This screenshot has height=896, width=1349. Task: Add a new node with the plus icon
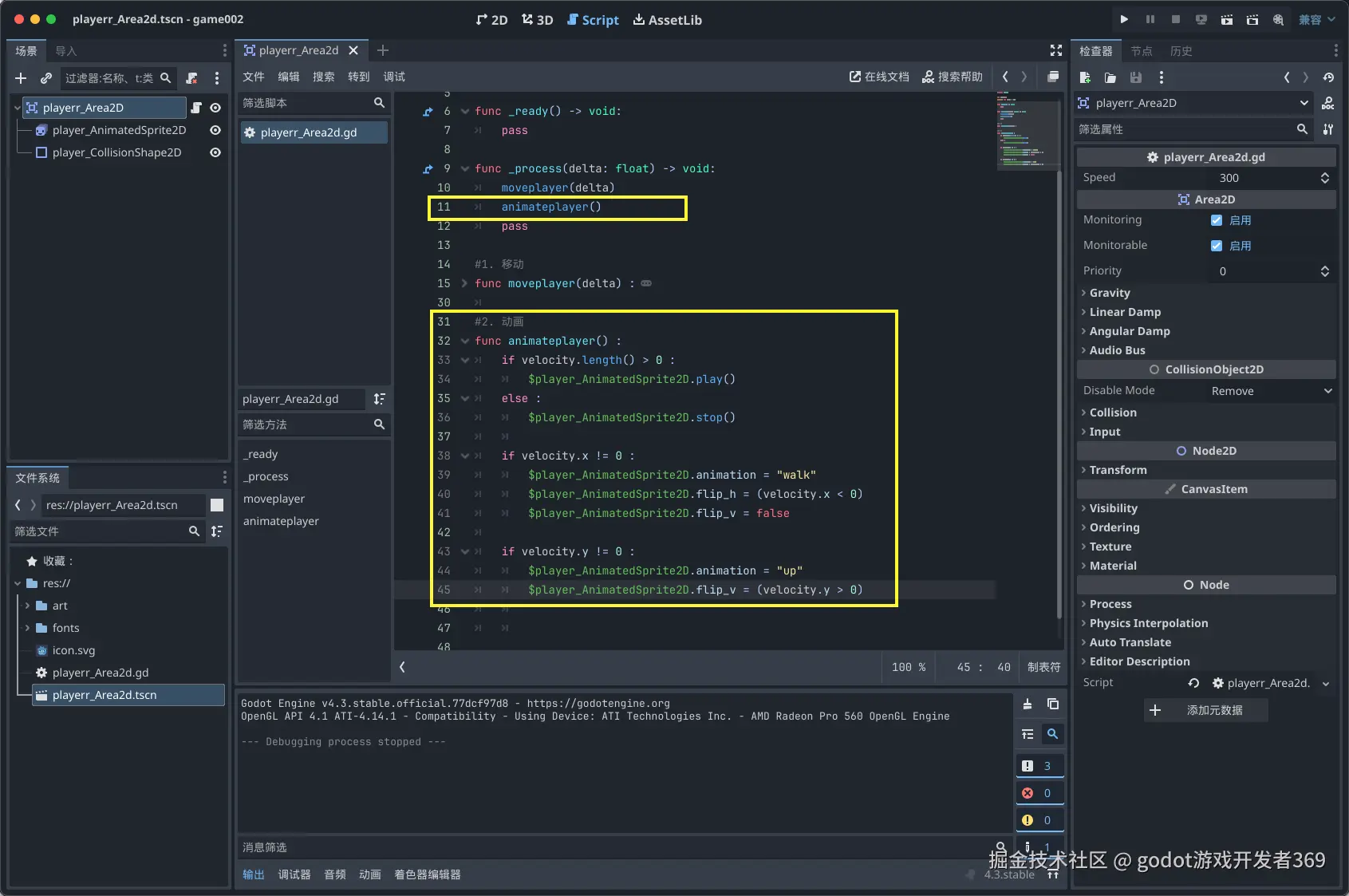[21, 78]
